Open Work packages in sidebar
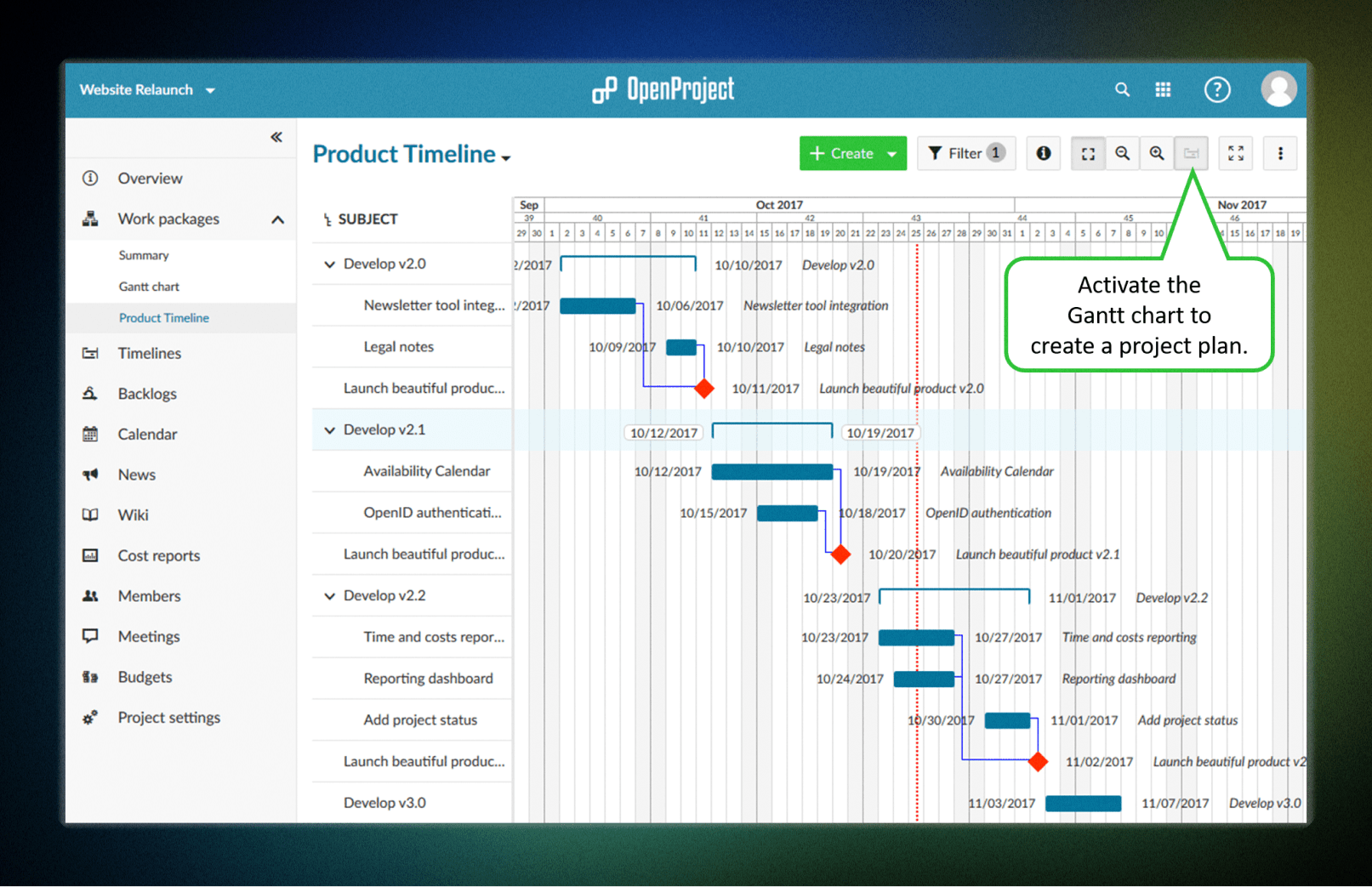The height and width of the screenshot is (887, 1372). [168, 219]
